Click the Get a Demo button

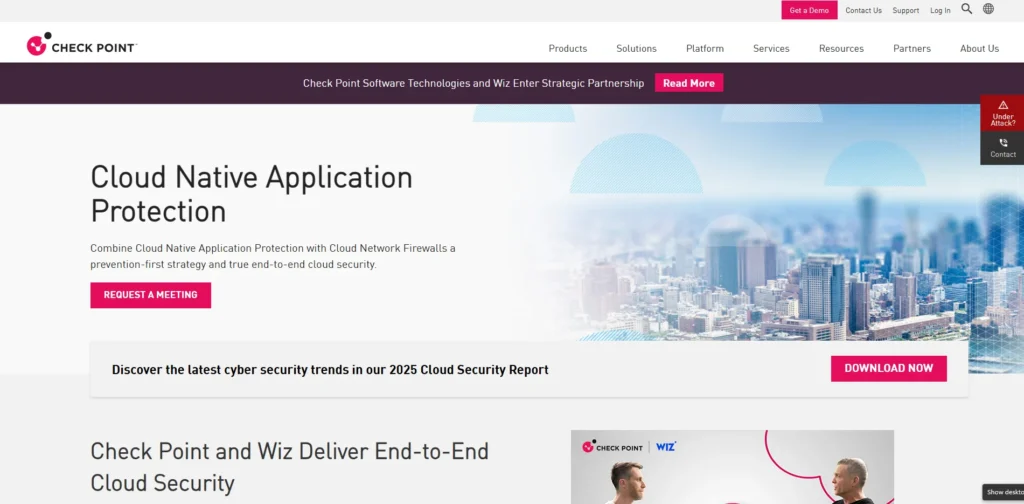click(x=809, y=10)
